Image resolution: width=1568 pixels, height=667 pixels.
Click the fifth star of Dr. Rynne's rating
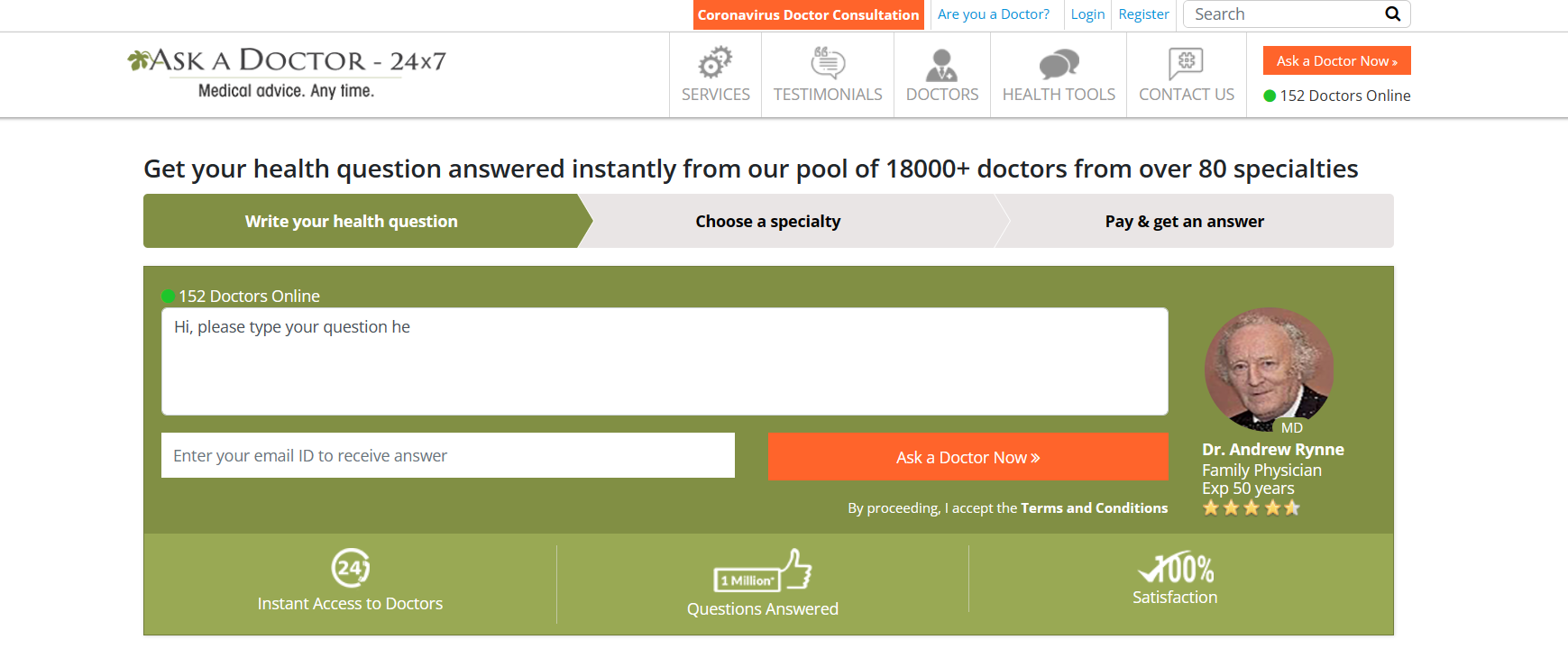(x=1293, y=507)
